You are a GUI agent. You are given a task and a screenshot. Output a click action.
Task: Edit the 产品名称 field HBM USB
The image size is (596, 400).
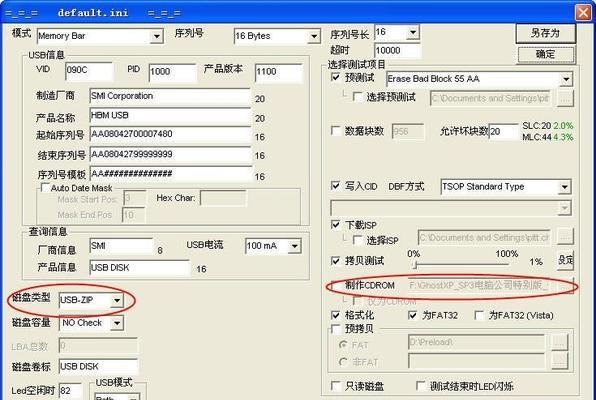170,116
